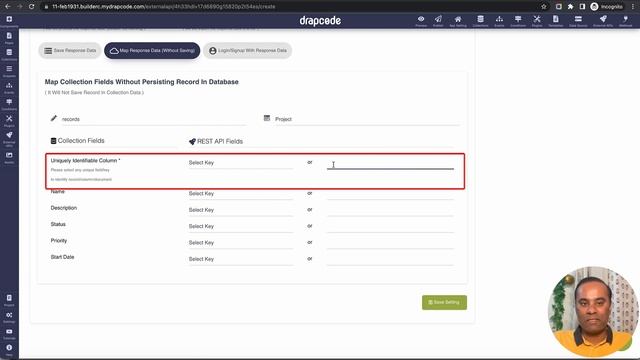Image resolution: width=640 pixels, height=360 pixels.
Task: Bookmark this page with the star icon
Action: 544,7
